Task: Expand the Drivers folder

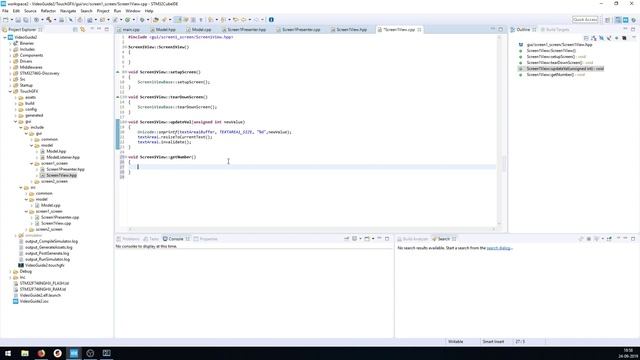Action: [x=10, y=61]
